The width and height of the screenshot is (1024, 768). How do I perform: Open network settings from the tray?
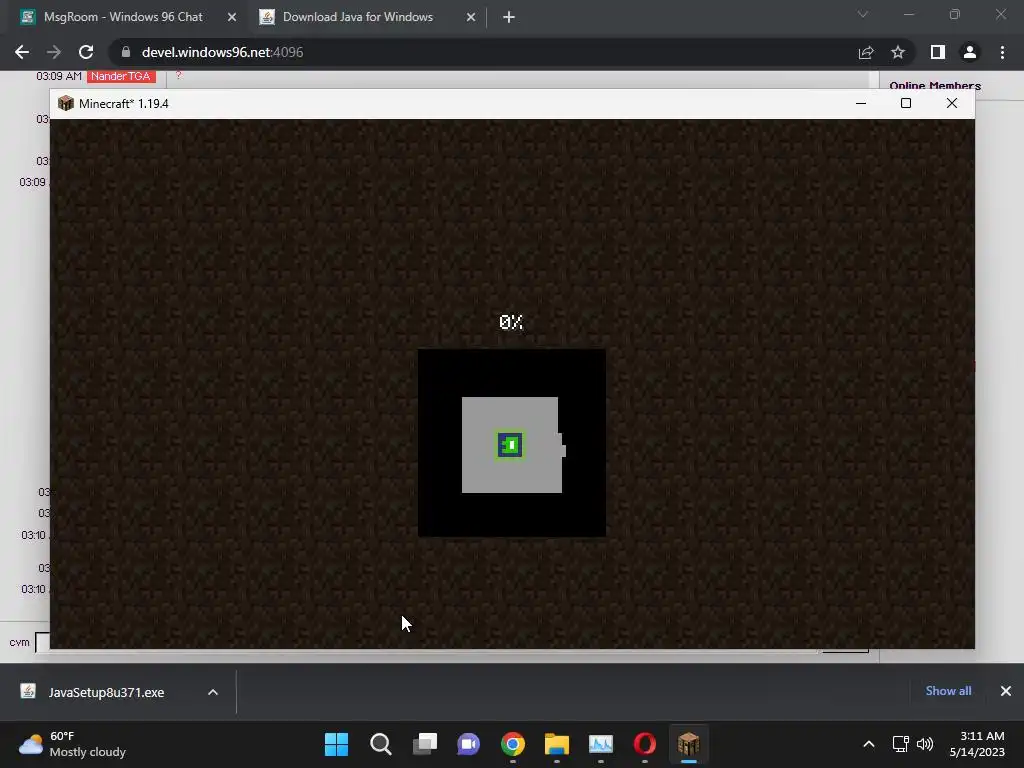901,744
